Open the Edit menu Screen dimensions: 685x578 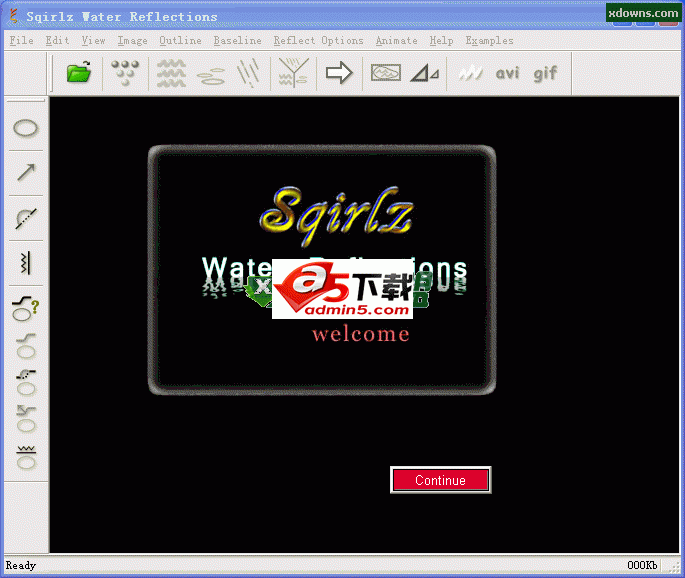pyautogui.click(x=57, y=41)
